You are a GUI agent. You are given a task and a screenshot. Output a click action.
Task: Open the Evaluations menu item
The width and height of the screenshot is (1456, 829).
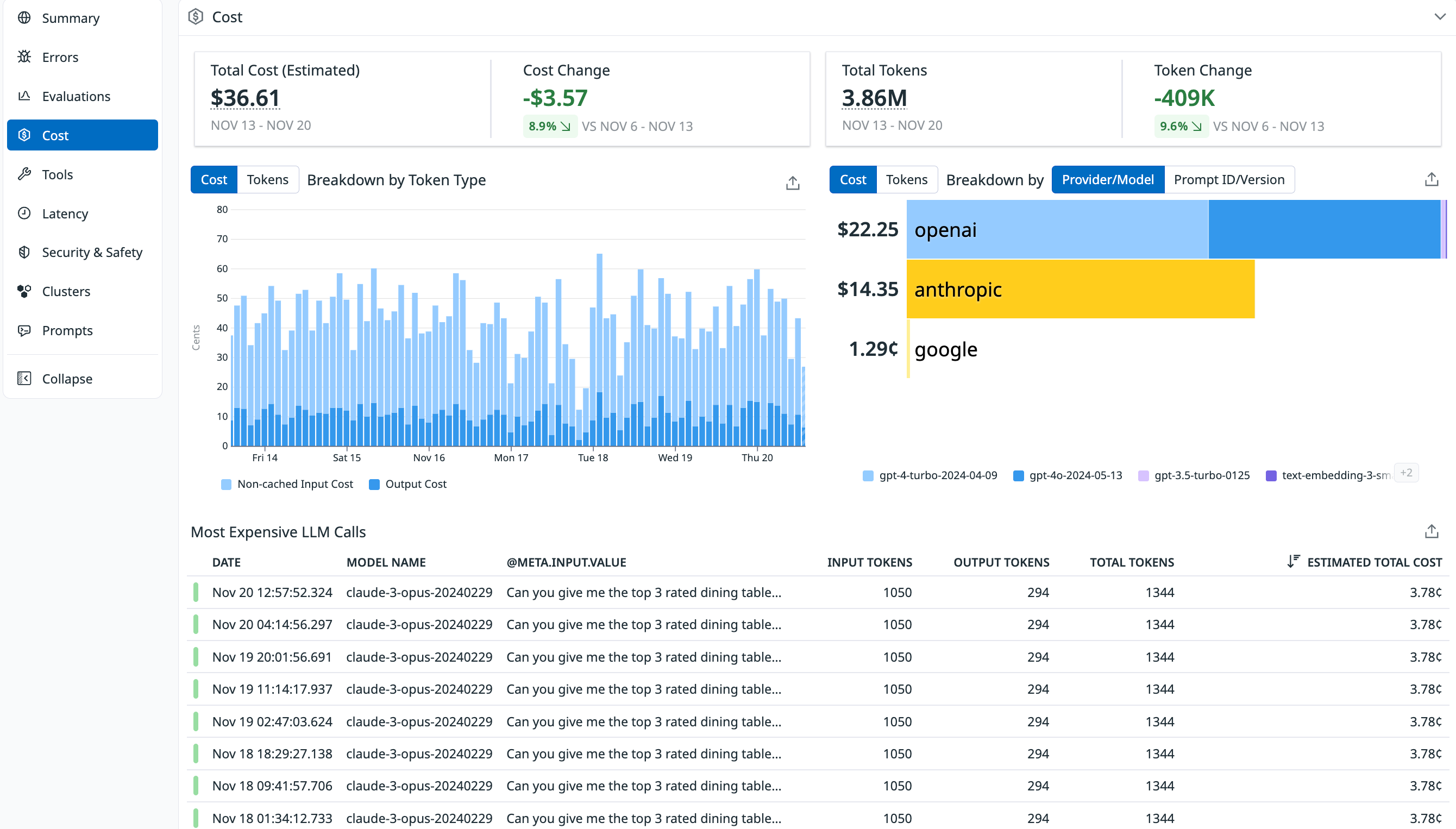[x=76, y=96]
